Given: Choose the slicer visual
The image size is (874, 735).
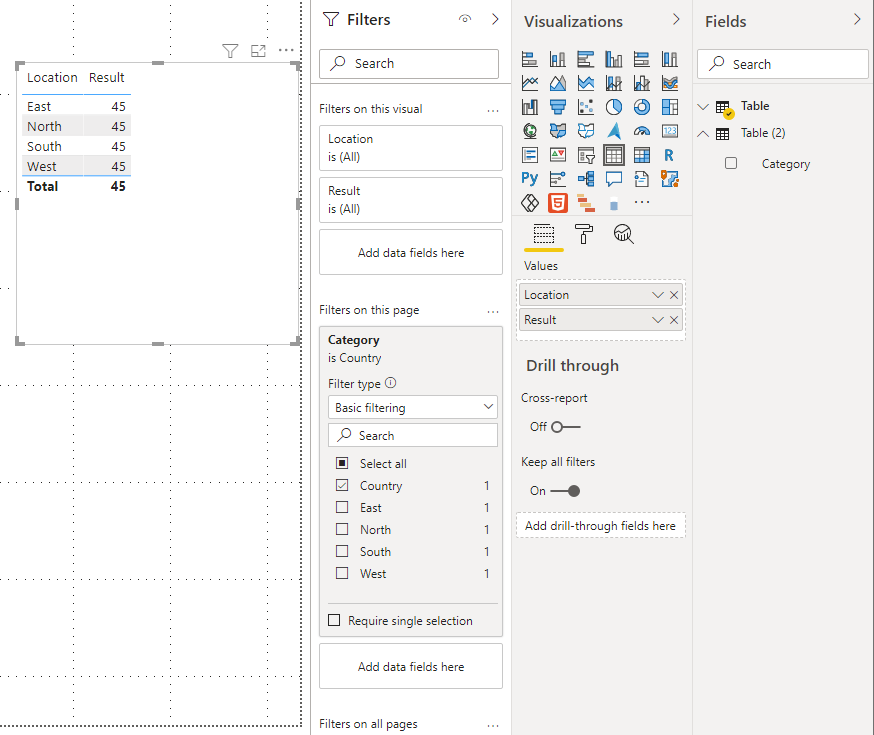Looking at the screenshot, I should [x=586, y=155].
